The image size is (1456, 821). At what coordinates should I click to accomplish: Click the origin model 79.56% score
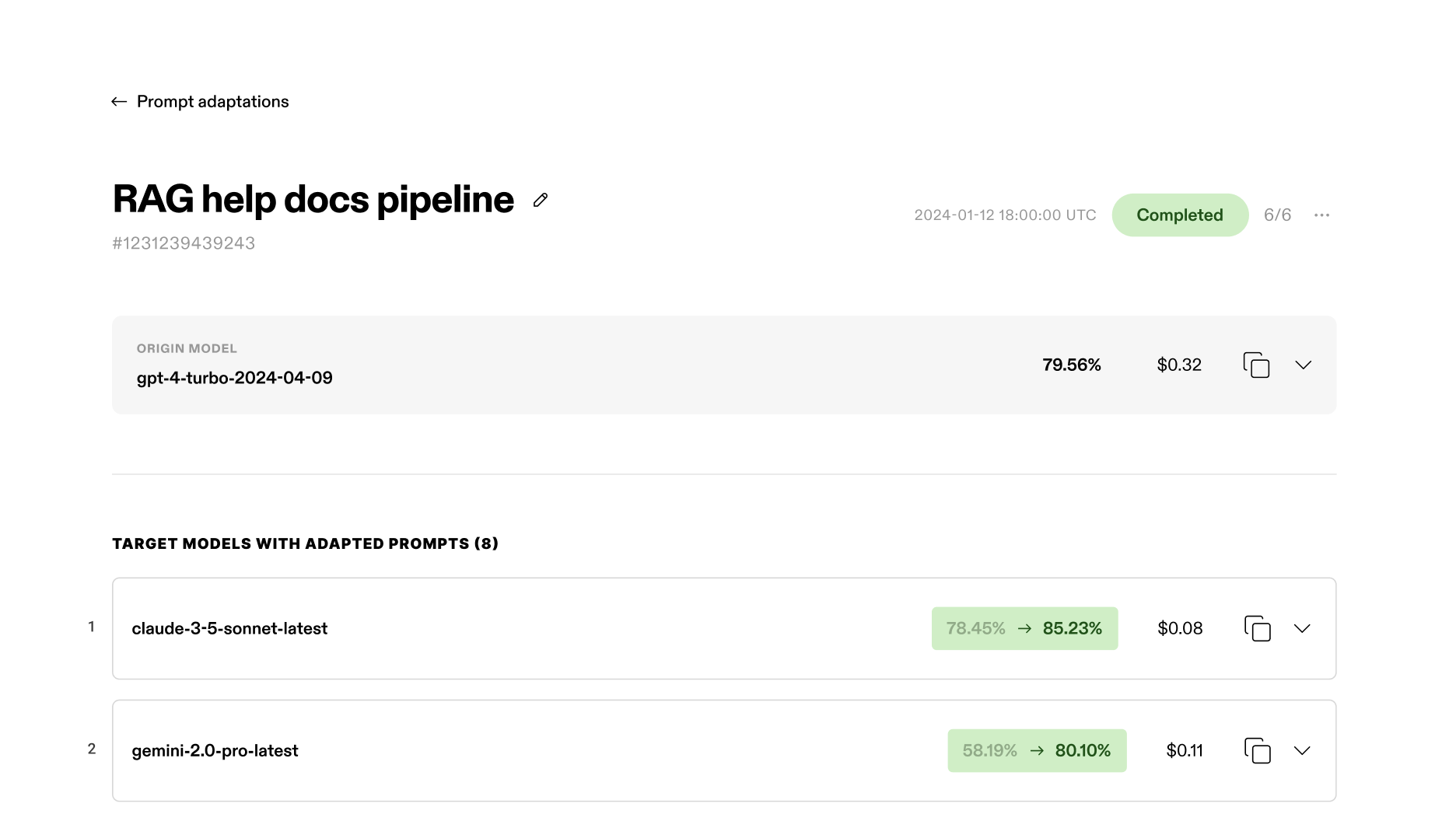click(1072, 365)
